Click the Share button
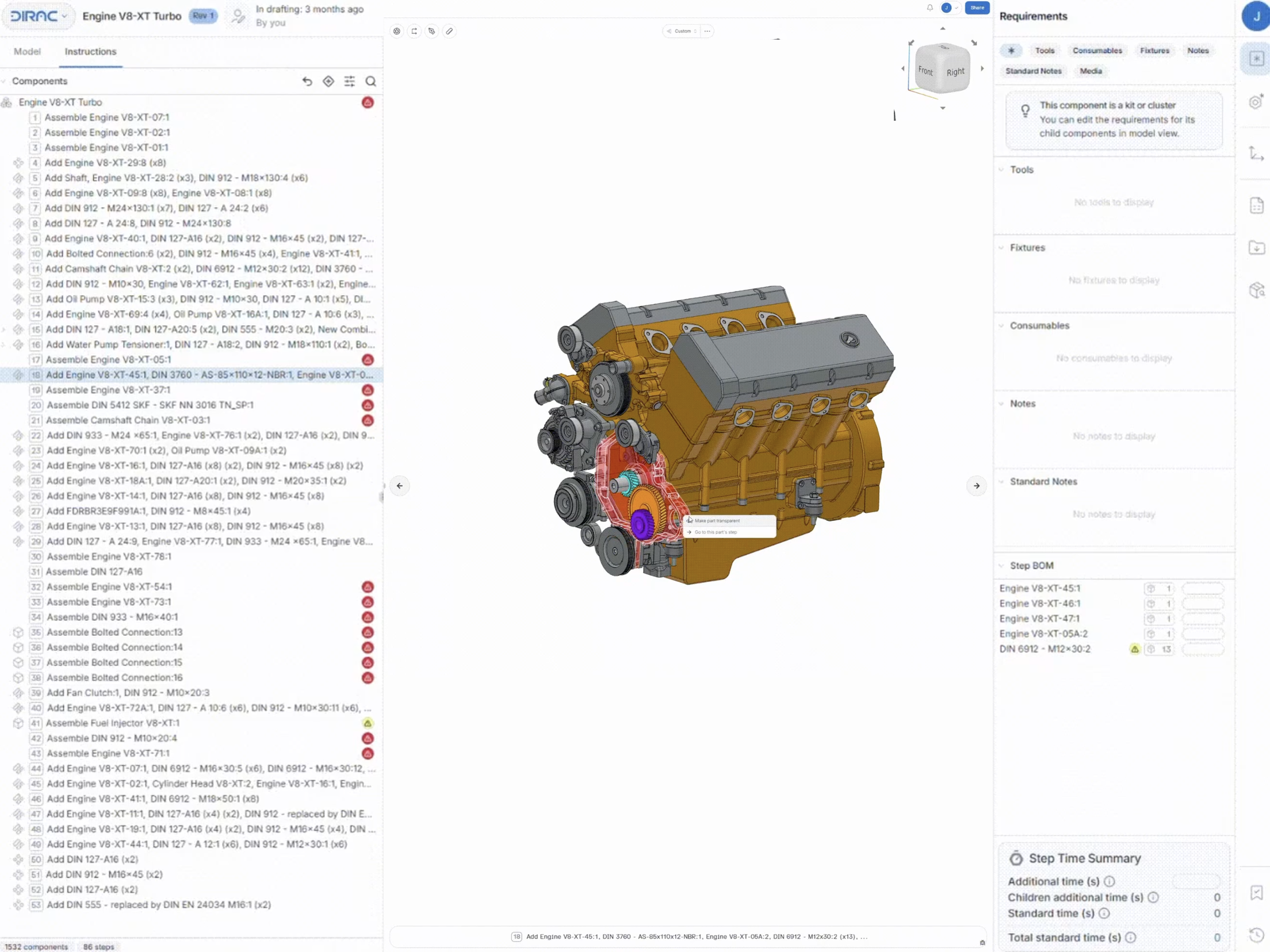This screenshot has height=952, width=1270. point(977,8)
